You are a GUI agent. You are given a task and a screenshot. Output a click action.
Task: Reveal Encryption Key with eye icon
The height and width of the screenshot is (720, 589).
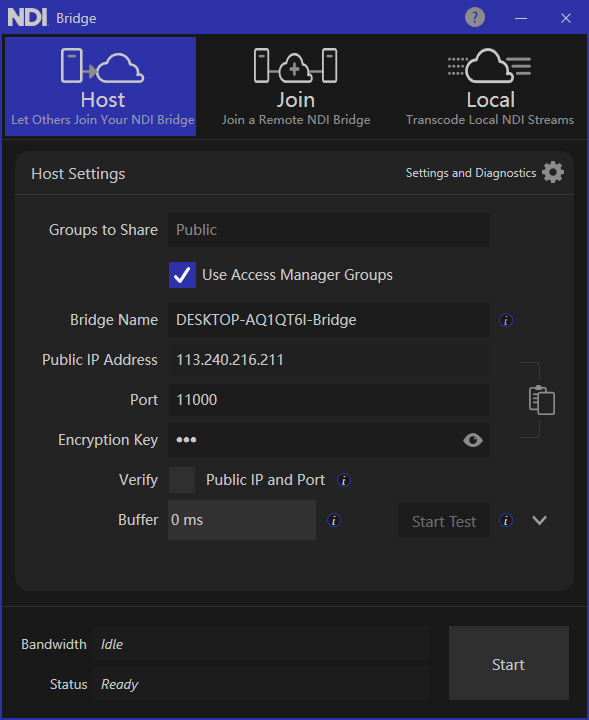tap(473, 440)
